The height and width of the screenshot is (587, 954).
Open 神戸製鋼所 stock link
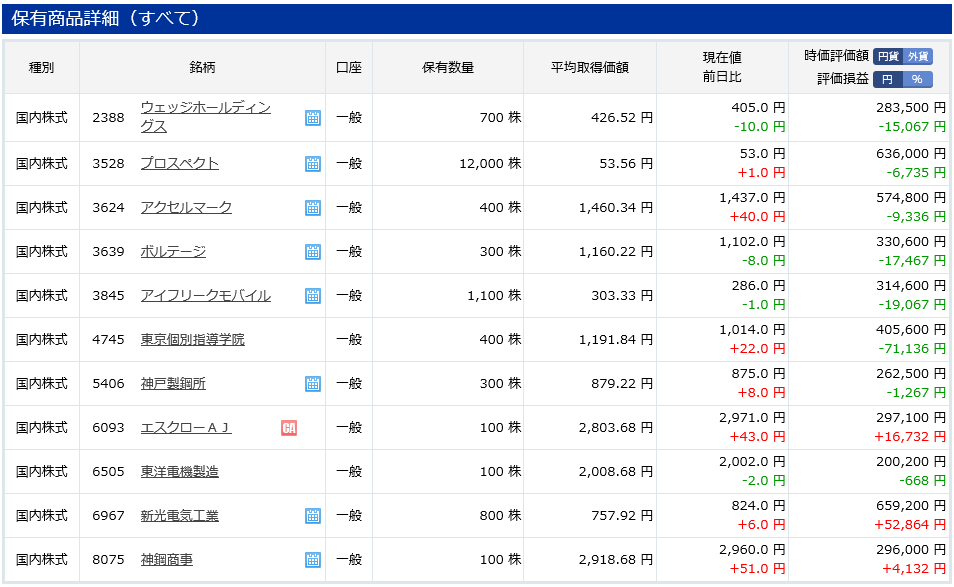[x=173, y=383]
